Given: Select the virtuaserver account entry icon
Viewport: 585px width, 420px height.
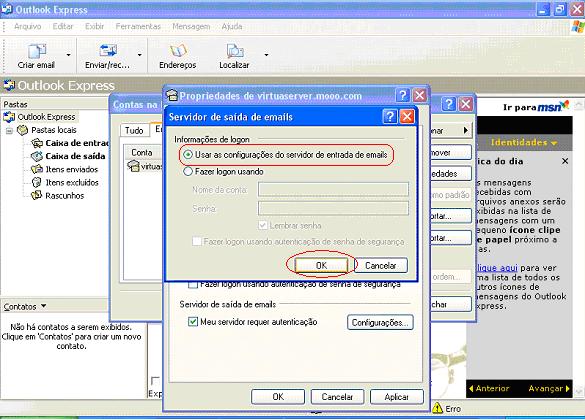Looking at the screenshot, I should [x=133, y=166].
